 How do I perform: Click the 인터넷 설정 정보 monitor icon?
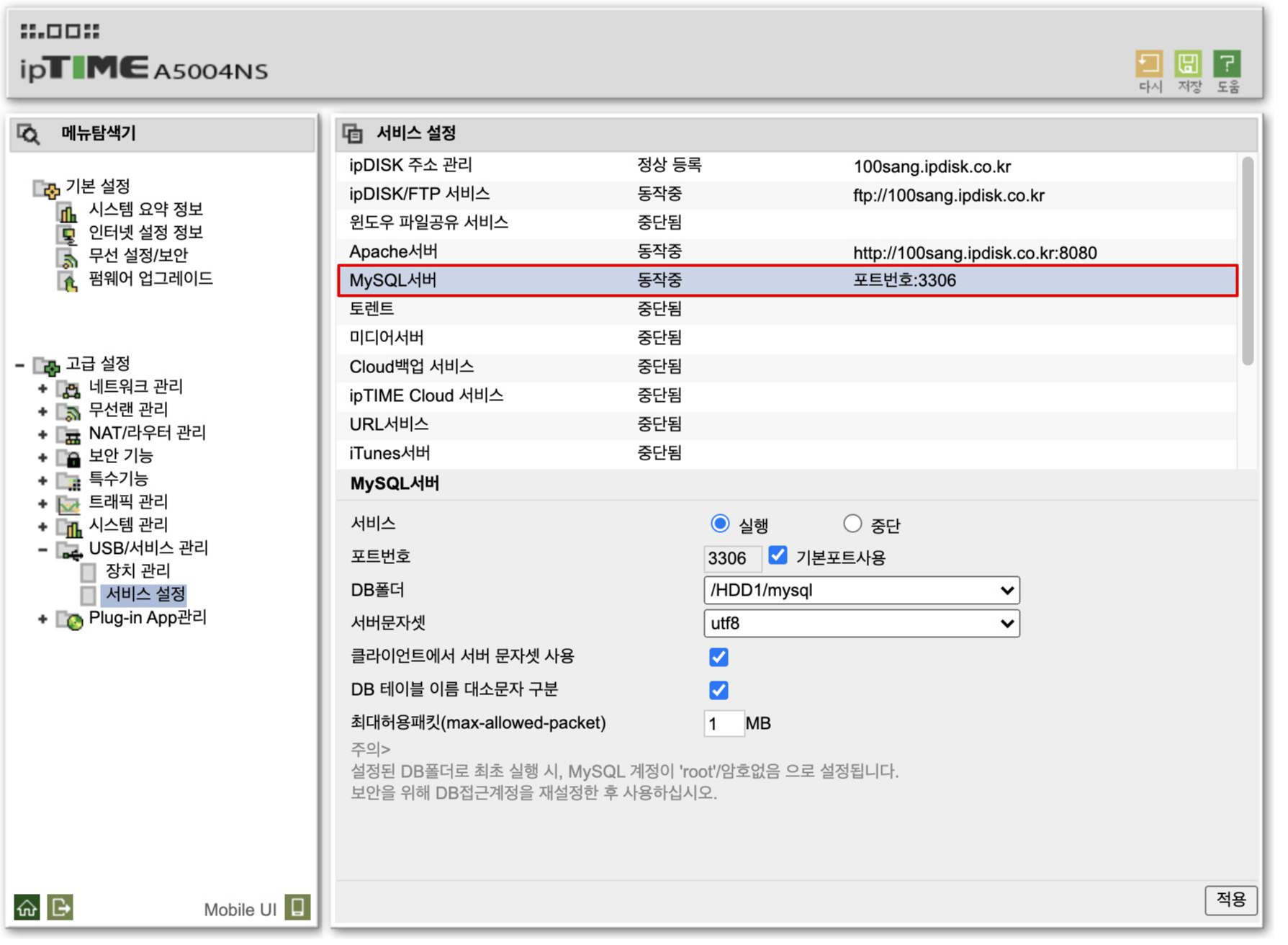coord(68,235)
